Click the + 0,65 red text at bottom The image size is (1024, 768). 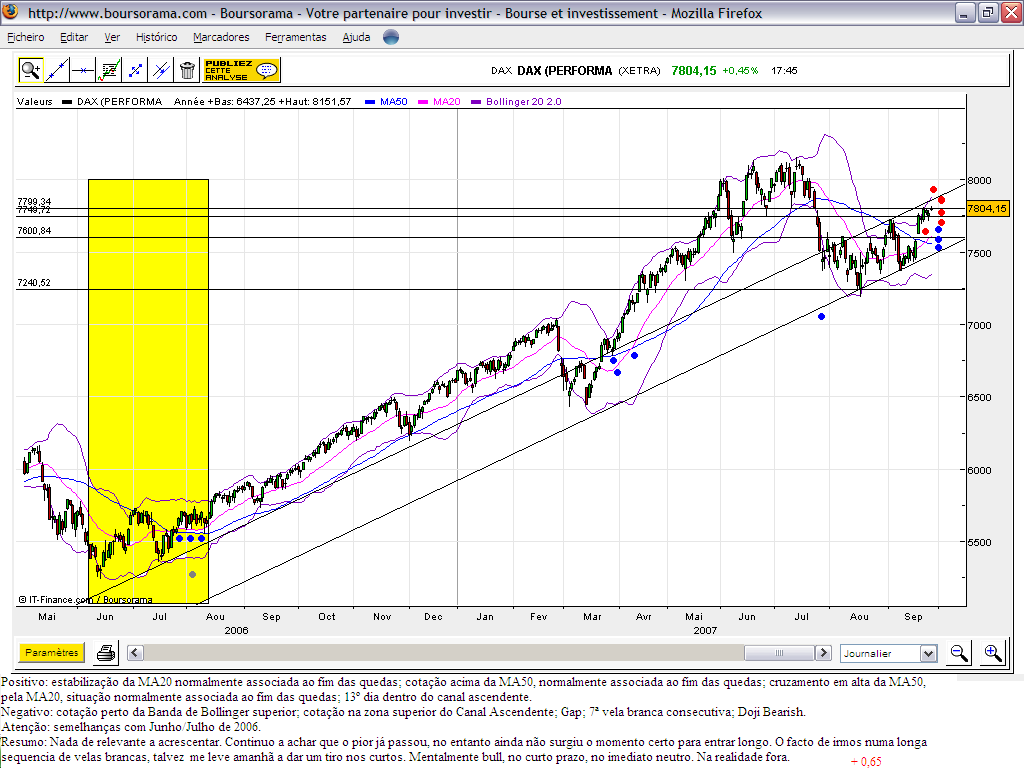coord(866,761)
